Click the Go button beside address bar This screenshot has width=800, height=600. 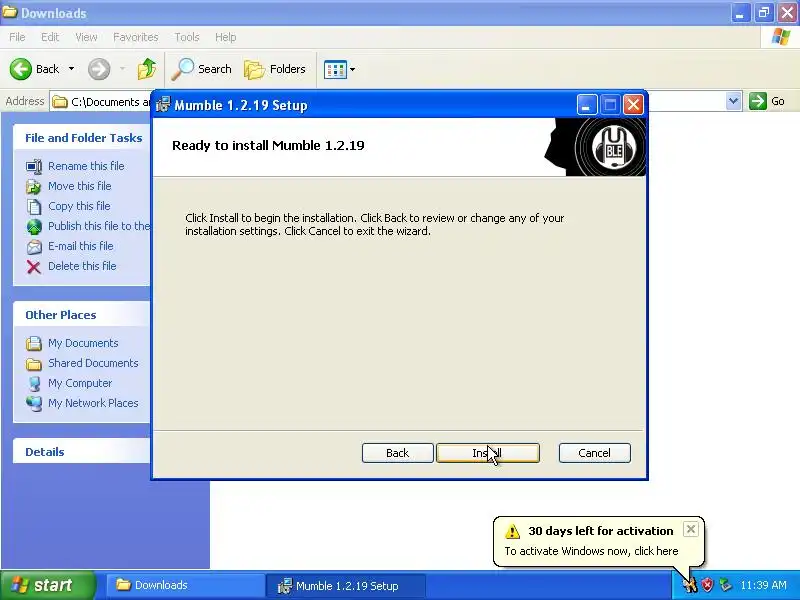coord(767,101)
